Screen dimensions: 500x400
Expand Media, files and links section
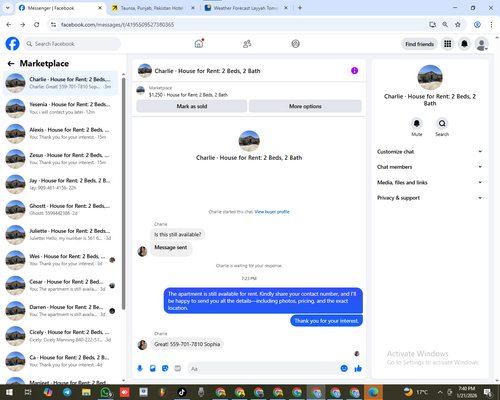click(430, 182)
